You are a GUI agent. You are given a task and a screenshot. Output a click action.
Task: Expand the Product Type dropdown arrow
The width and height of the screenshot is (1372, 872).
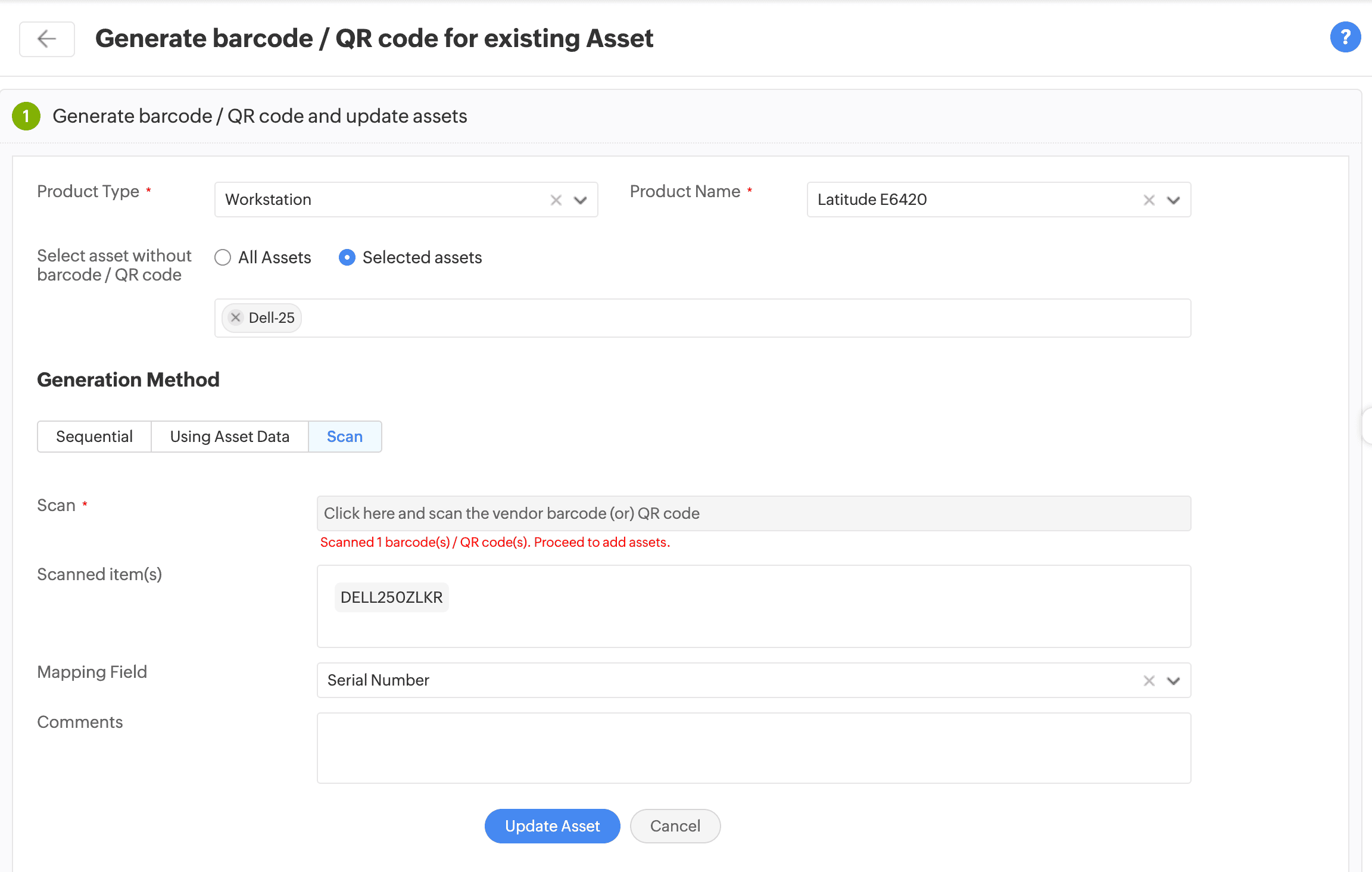pos(580,200)
